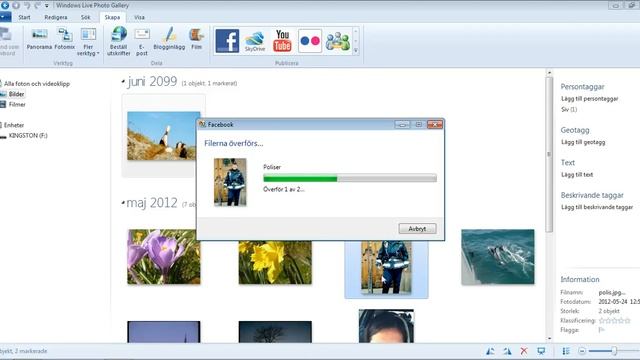Image resolution: width=640 pixels, height=360 pixels.
Task: Select the police officer photo thumbnail
Action: coord(386,267)
